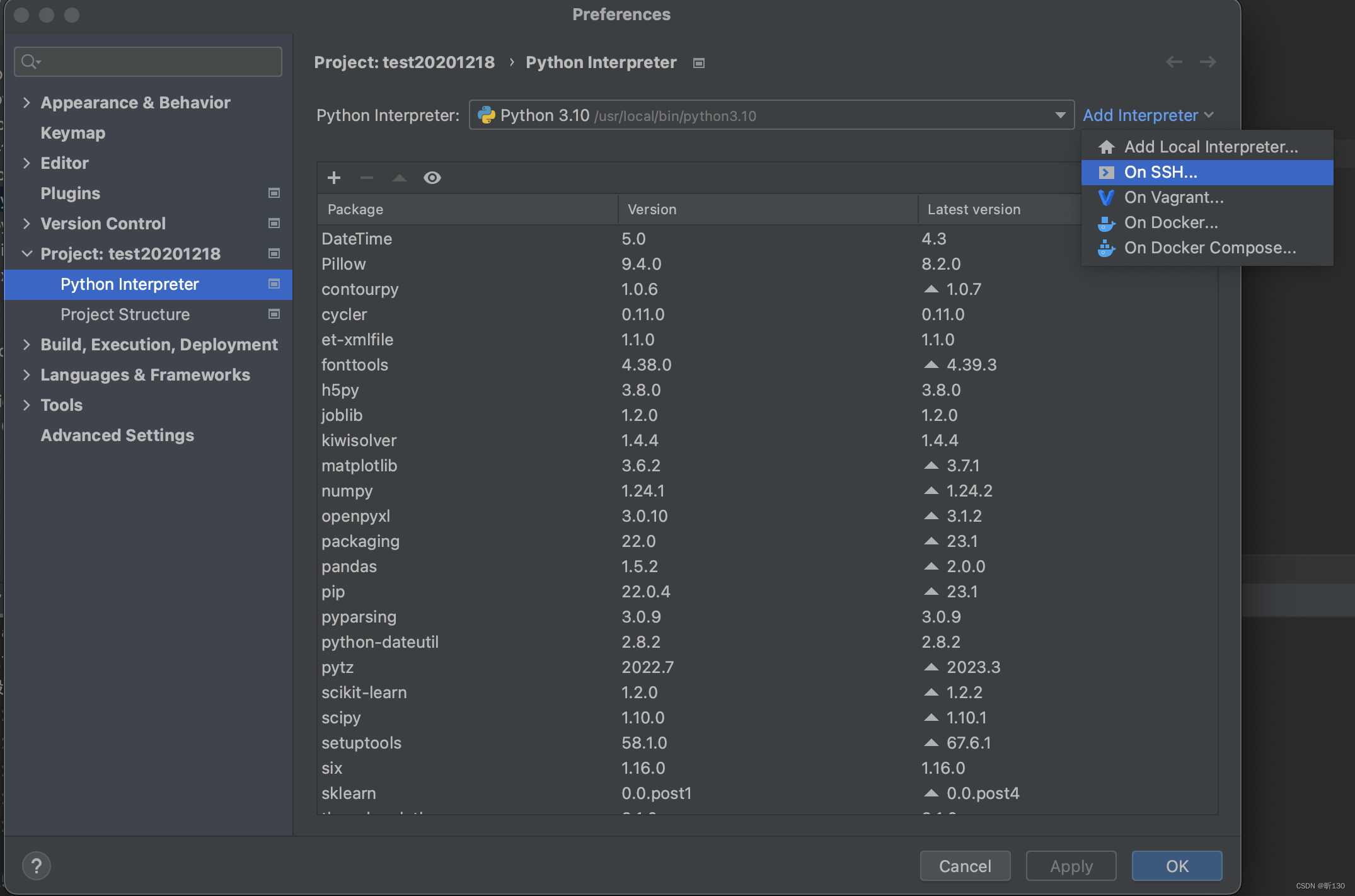Screen dimensions: 1355x896
Task: Click the settings icon next to Version Control
Action: coord(274,224)
